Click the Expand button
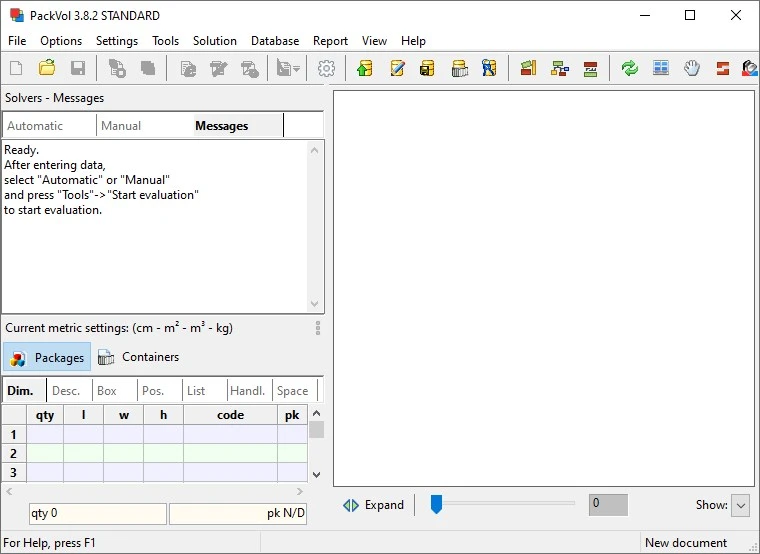The height and width of the screenshot is (554, 760). point(374,505)
